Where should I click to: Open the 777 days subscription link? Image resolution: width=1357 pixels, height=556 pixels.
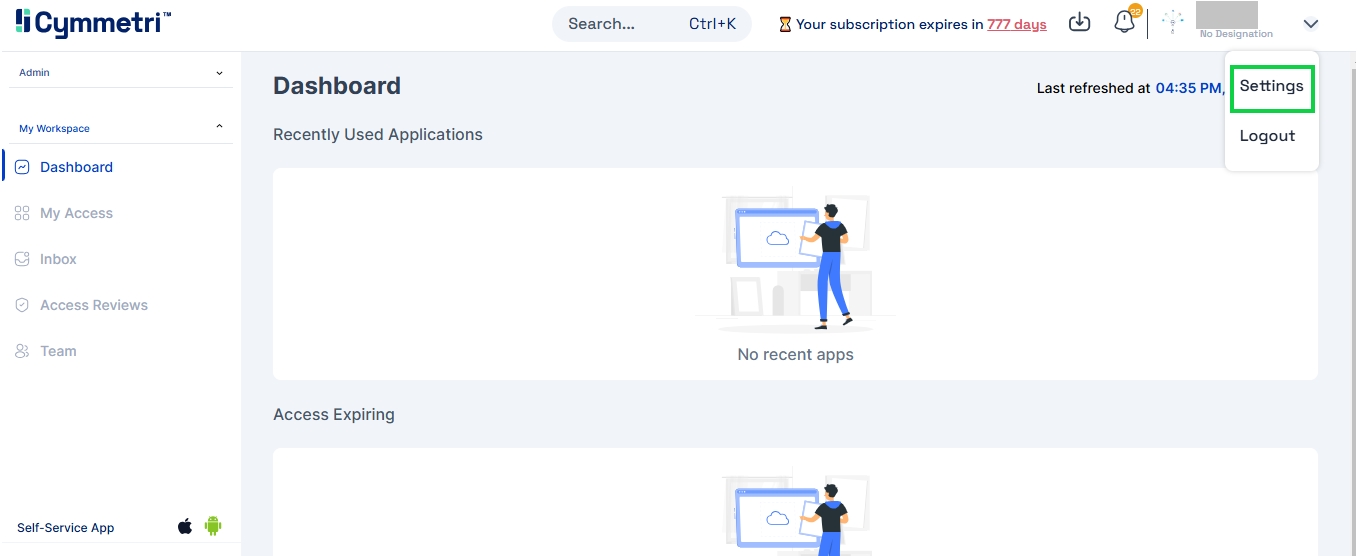(x=1016, y=24)
